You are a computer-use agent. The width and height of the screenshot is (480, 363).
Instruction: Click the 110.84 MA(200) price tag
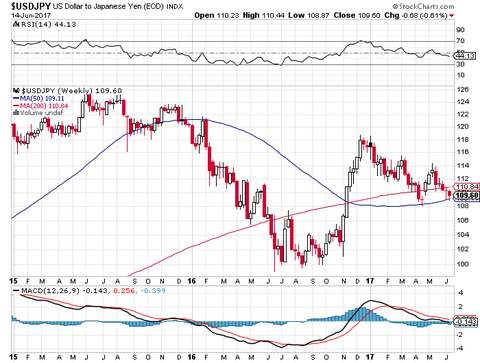[466, 187]
